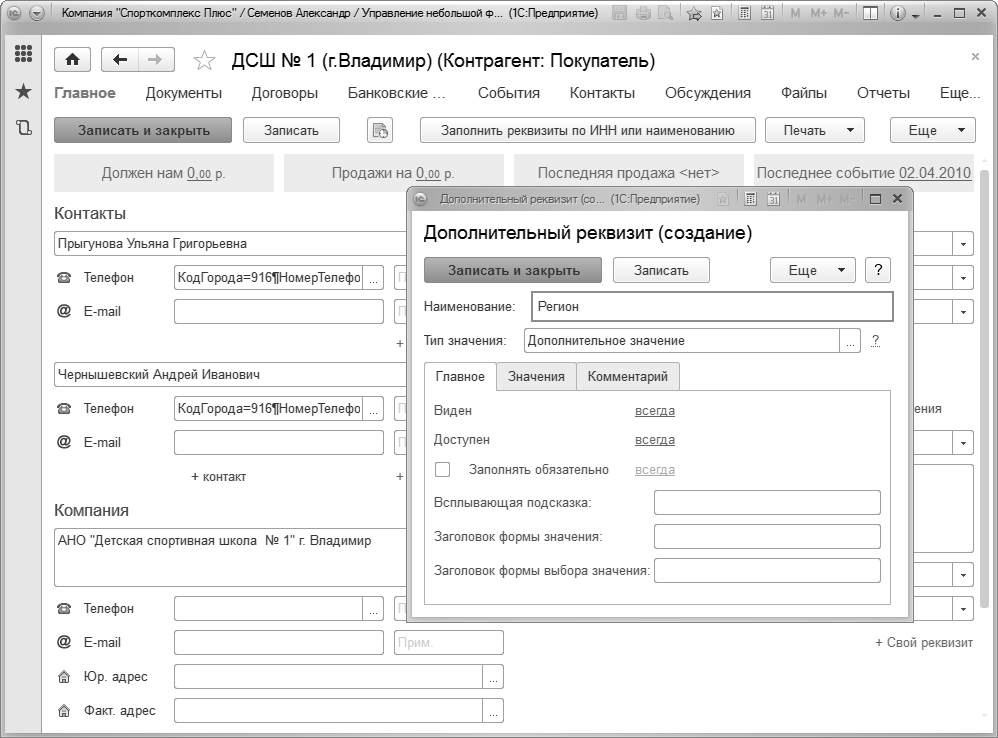The image size is (998, 738).
Task: Click ellipsis for Чернышевский's phone field
Action: pos(374,409)
